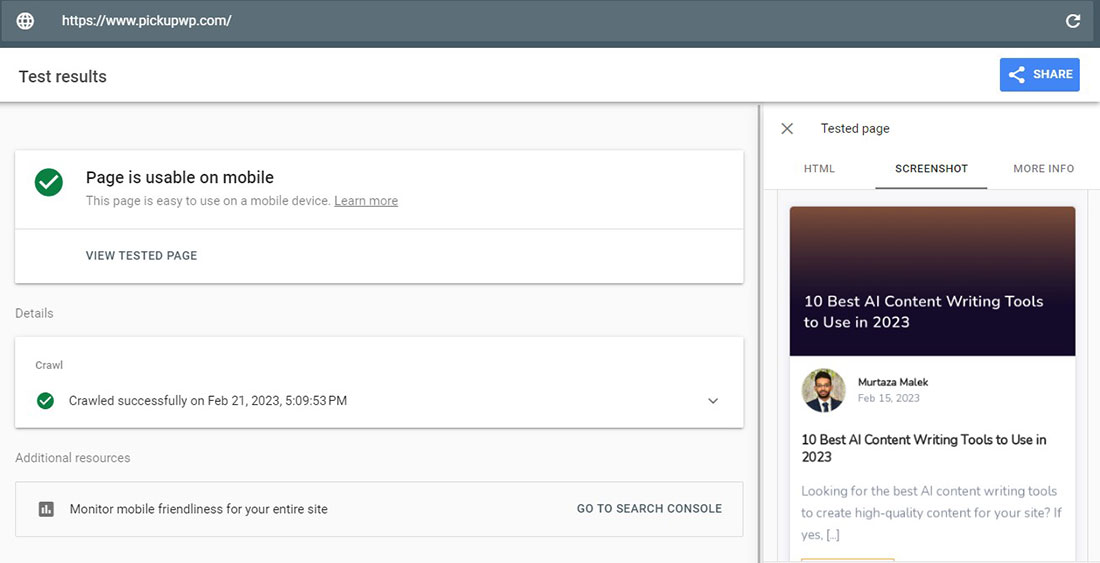Click the green usable-on-mobile checkmark icon
Image resolution: width=1100 pixels, height=563 pixels.
48,182
